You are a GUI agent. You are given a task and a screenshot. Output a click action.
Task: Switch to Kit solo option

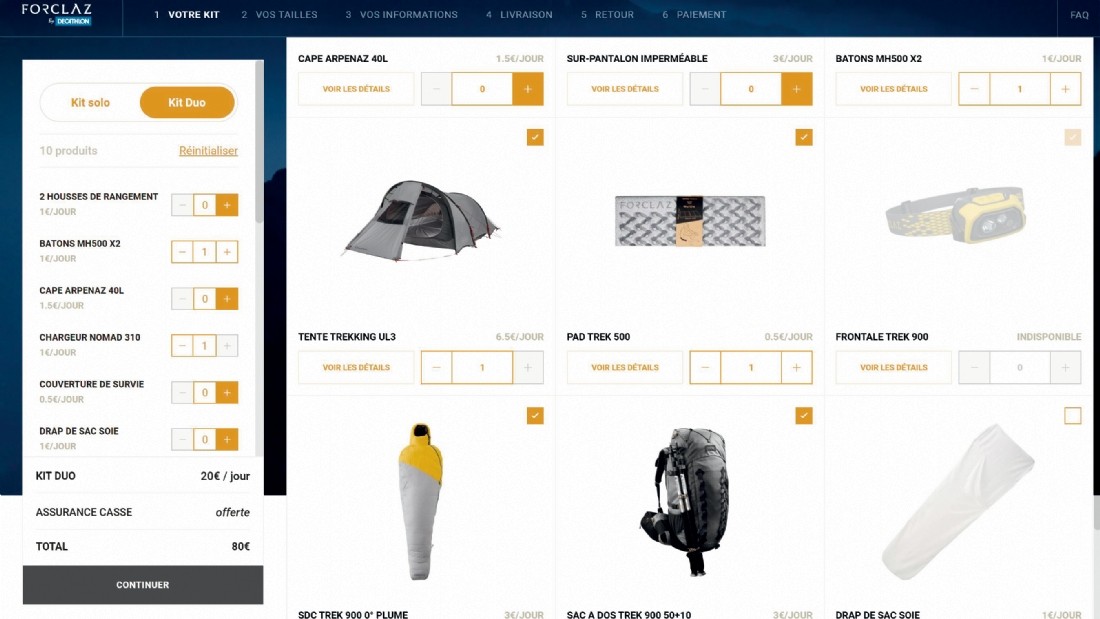90,102
